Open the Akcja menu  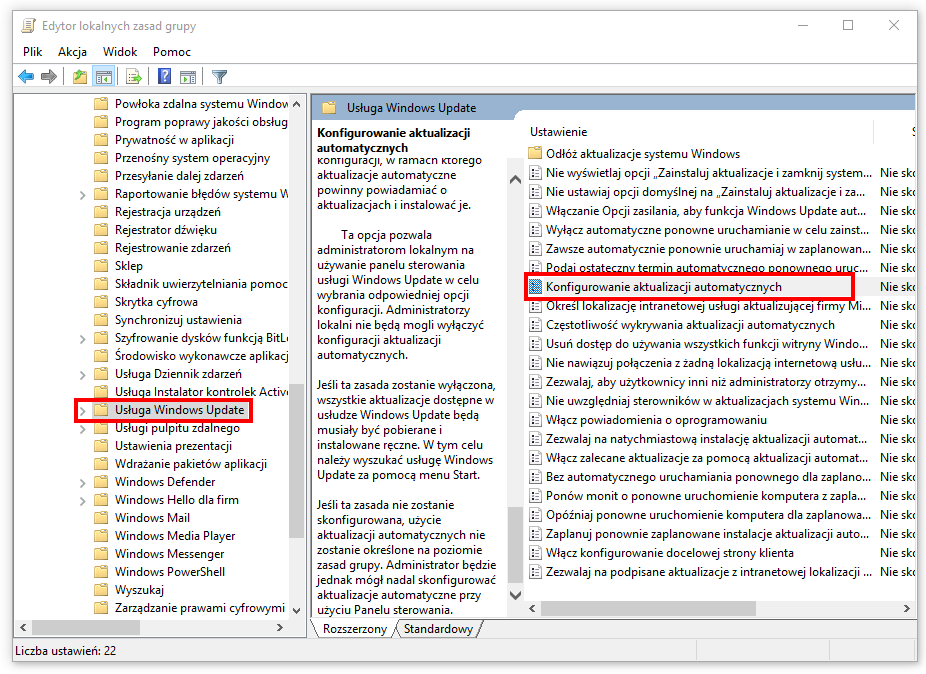[x=72, y=52]
